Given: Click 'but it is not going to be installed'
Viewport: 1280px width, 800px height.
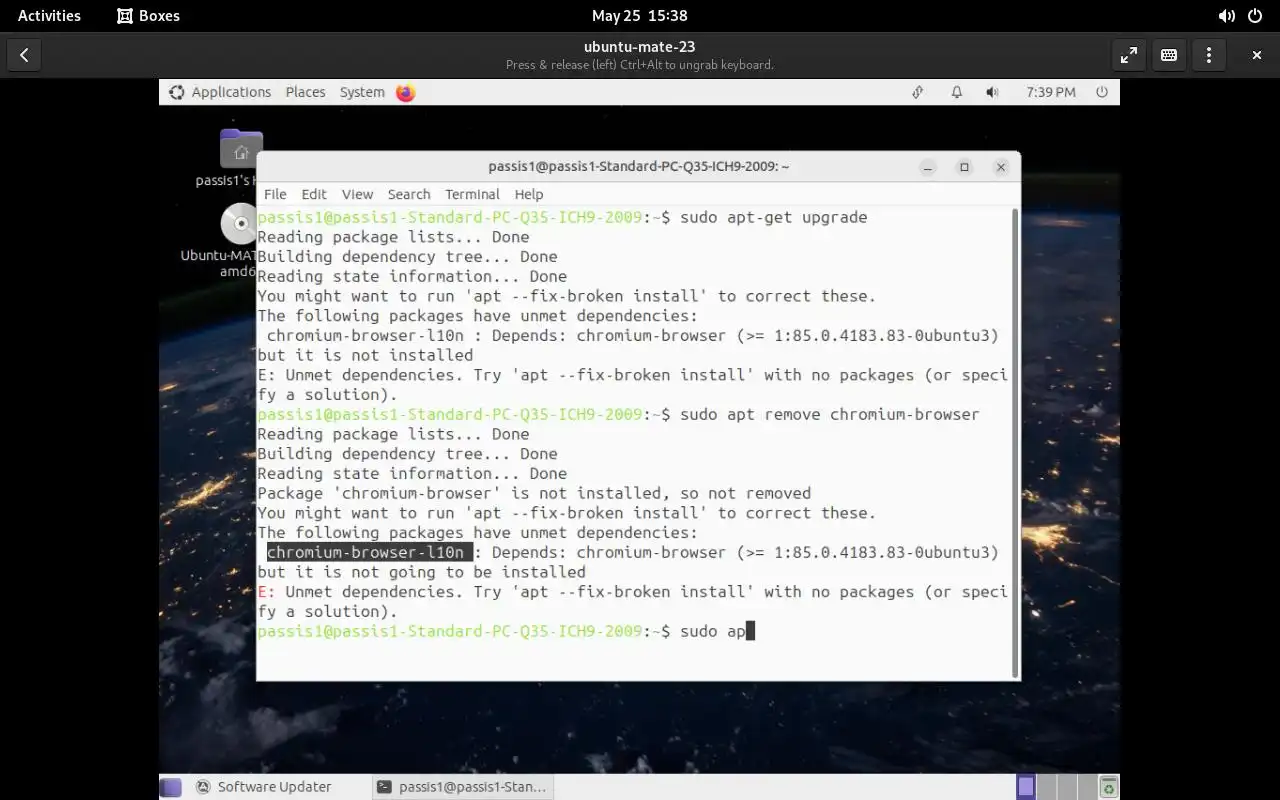Looking at the screenshot, I should [421, 572].
